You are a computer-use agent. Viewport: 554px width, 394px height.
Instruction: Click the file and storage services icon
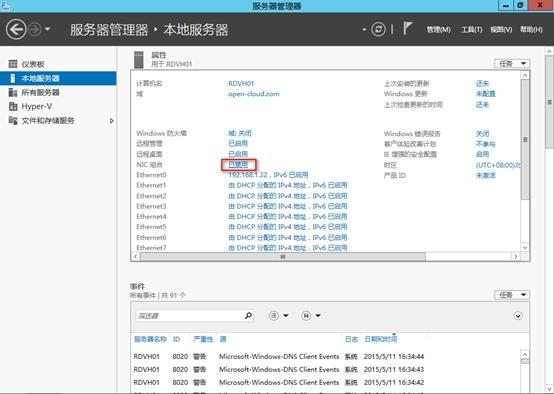(13, 120)
